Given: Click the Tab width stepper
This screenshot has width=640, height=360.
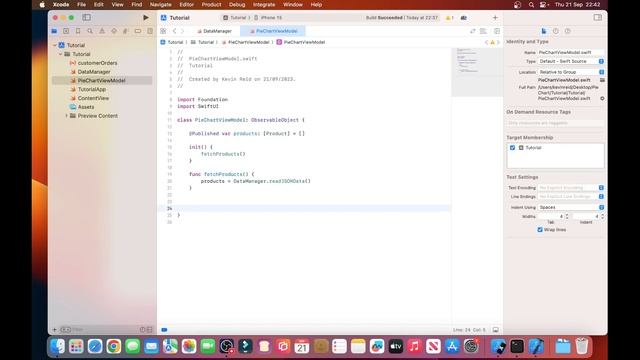Looking at the screenshot, I should click(567, 216).
